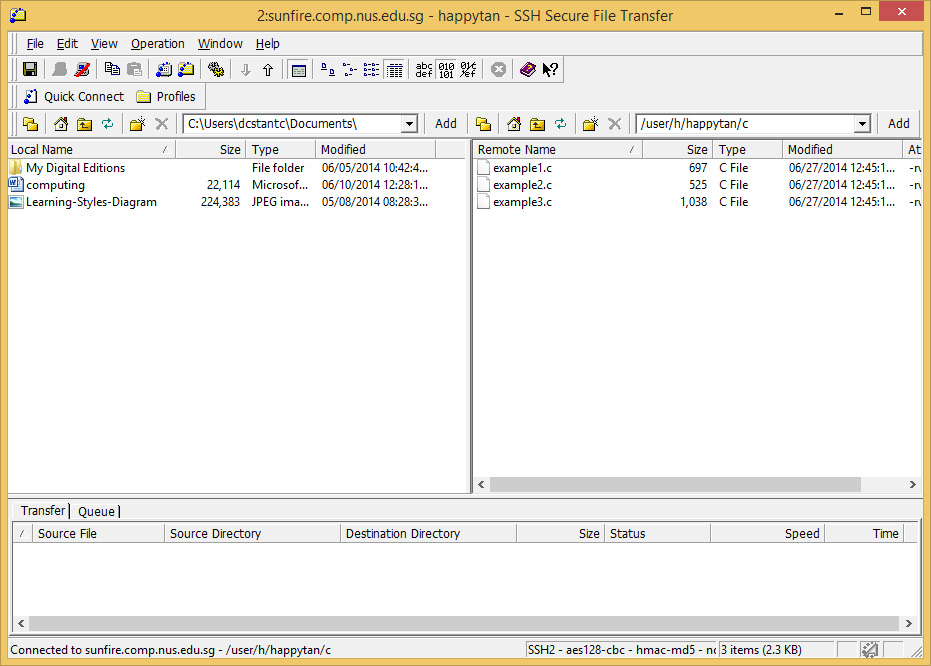Click the Save Settings floppy disk icon
This screenshot has width=931, height=666.
(30, 69)
